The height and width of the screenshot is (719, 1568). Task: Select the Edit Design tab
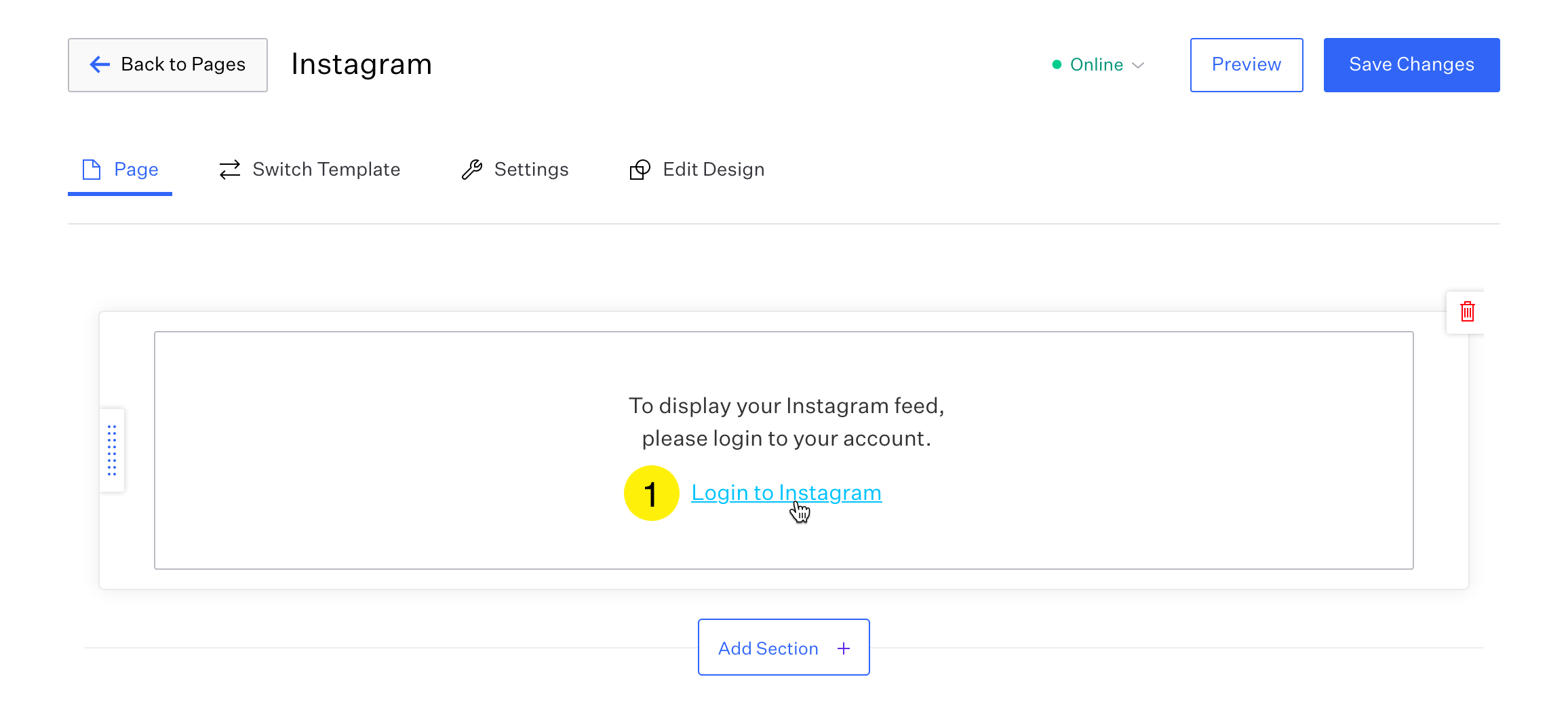713,170
